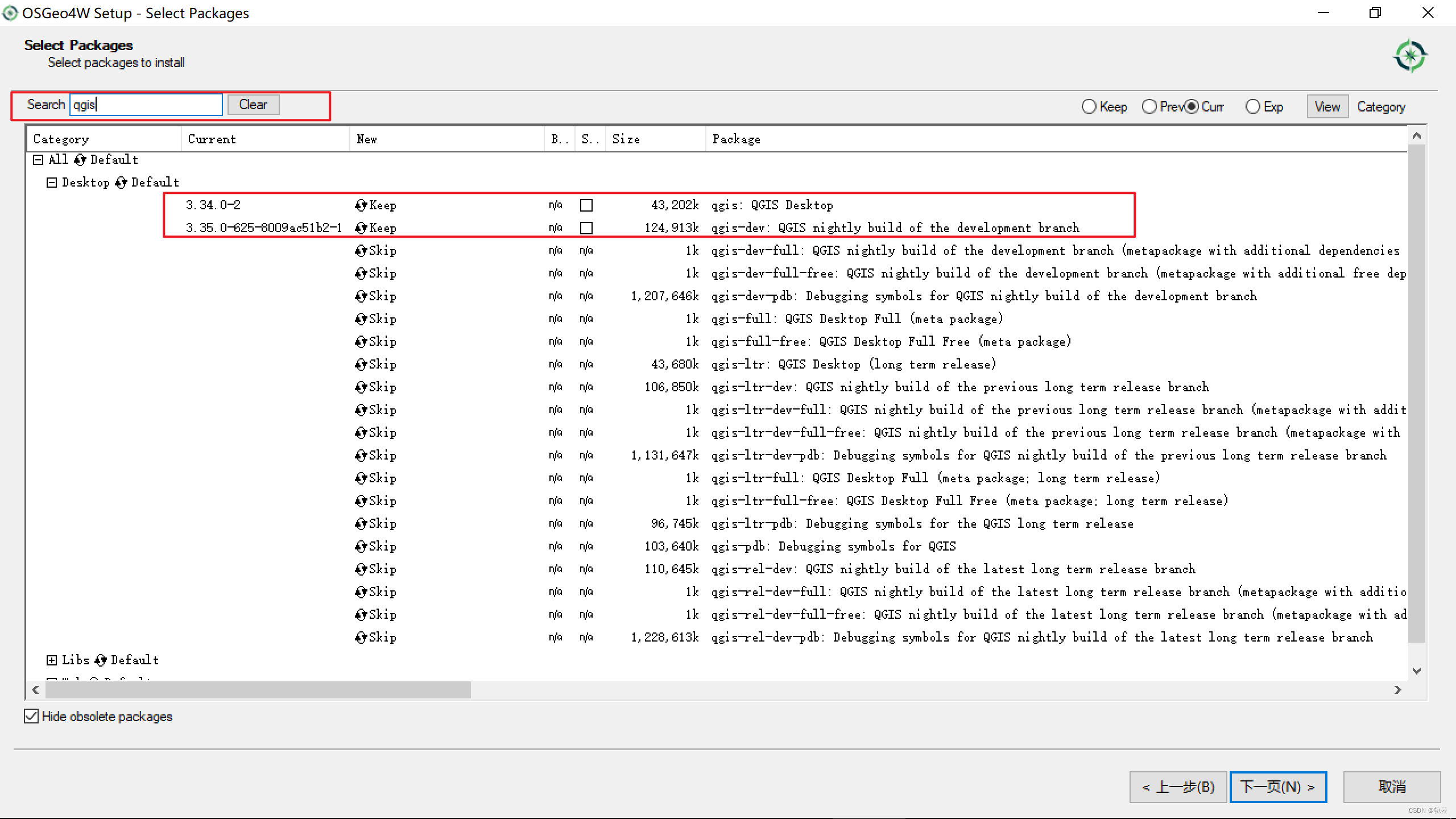Click Skip icon for qgis-full package
Screen dimensions: 1456x819
pyautogui.click(x=361, y=319)
